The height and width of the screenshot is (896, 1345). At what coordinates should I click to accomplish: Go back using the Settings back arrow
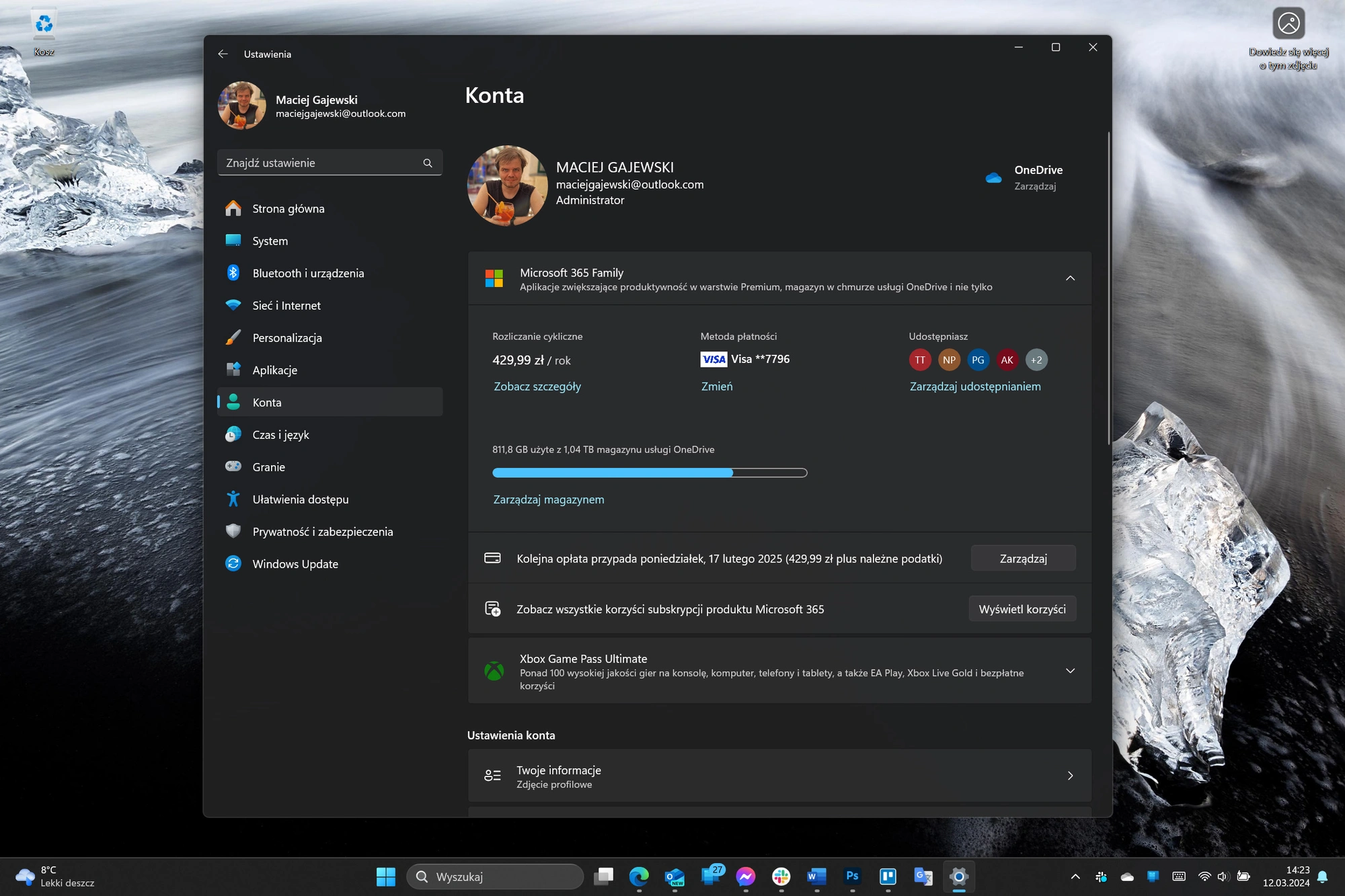(x=223, y=54)
